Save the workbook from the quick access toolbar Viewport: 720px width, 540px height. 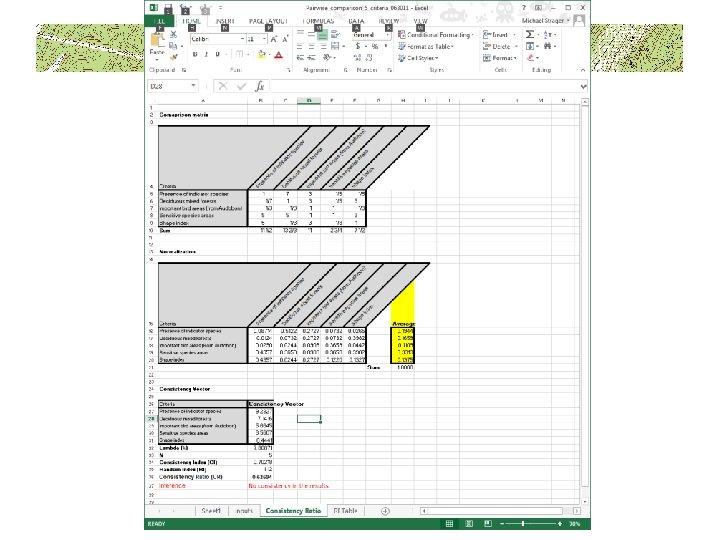[168, 8]
